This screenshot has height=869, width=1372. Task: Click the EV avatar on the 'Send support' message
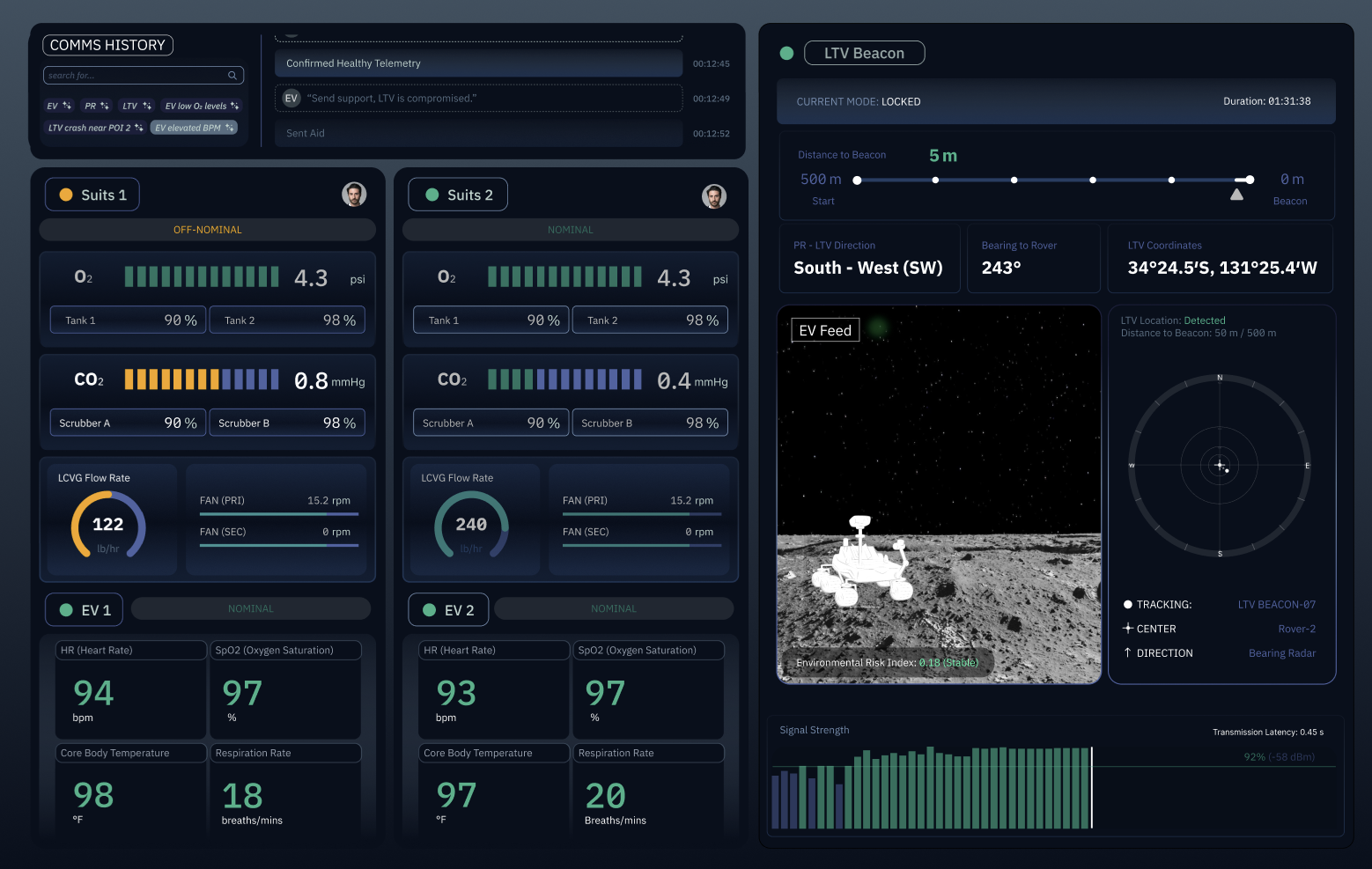(291, 98)
